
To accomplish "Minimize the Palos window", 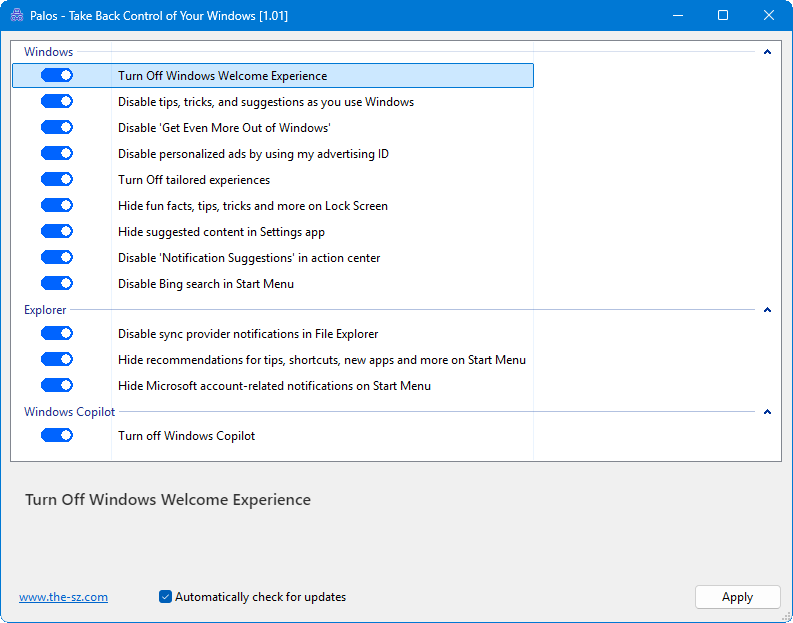I will click(678, 15).
